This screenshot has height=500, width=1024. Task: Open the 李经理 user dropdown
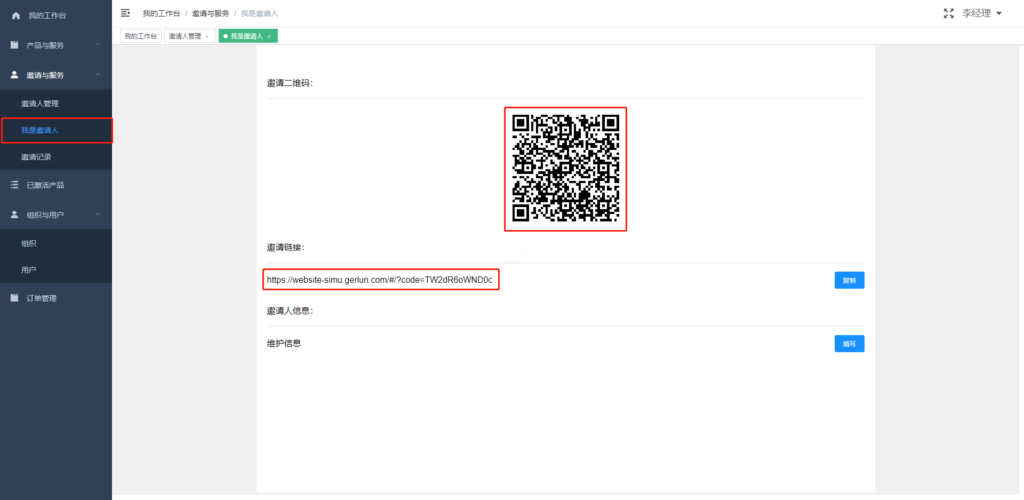coord(982,13)
